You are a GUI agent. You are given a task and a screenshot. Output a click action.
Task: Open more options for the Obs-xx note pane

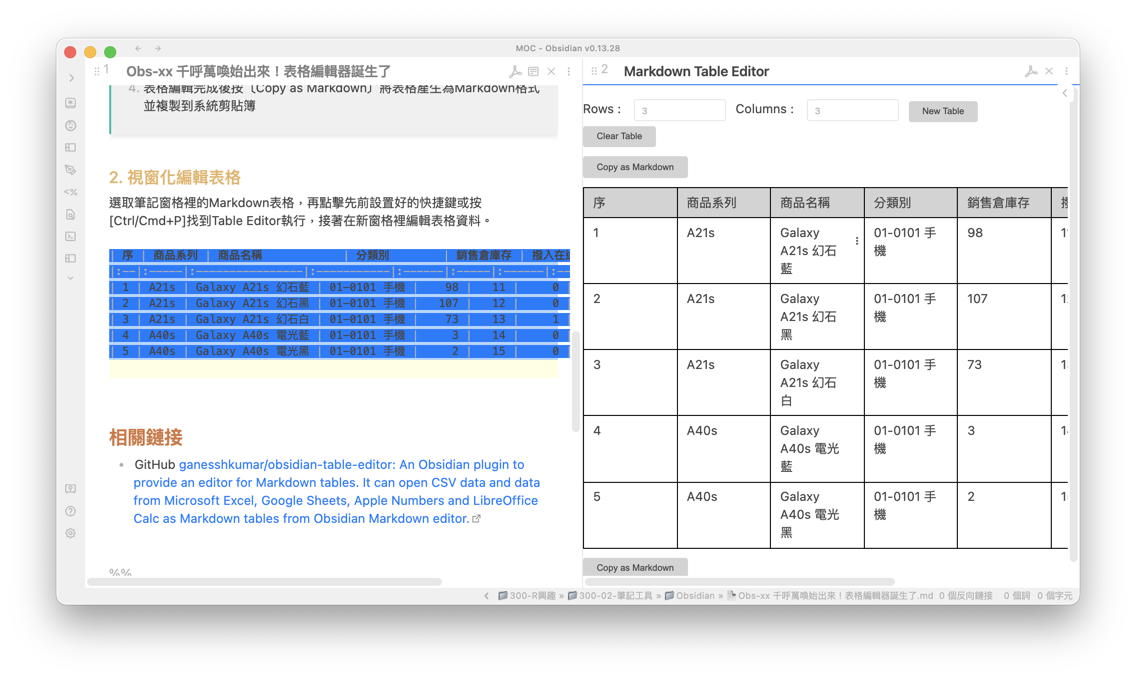(569, 71)
